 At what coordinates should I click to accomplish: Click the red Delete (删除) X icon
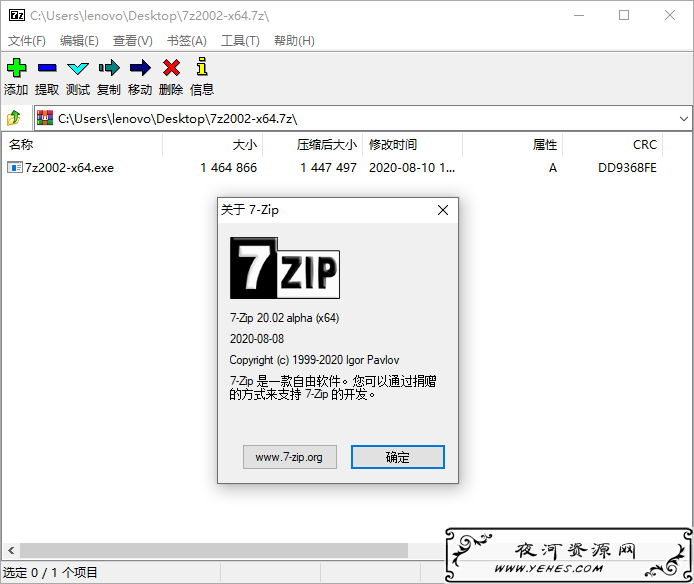[x=171, y=68]
